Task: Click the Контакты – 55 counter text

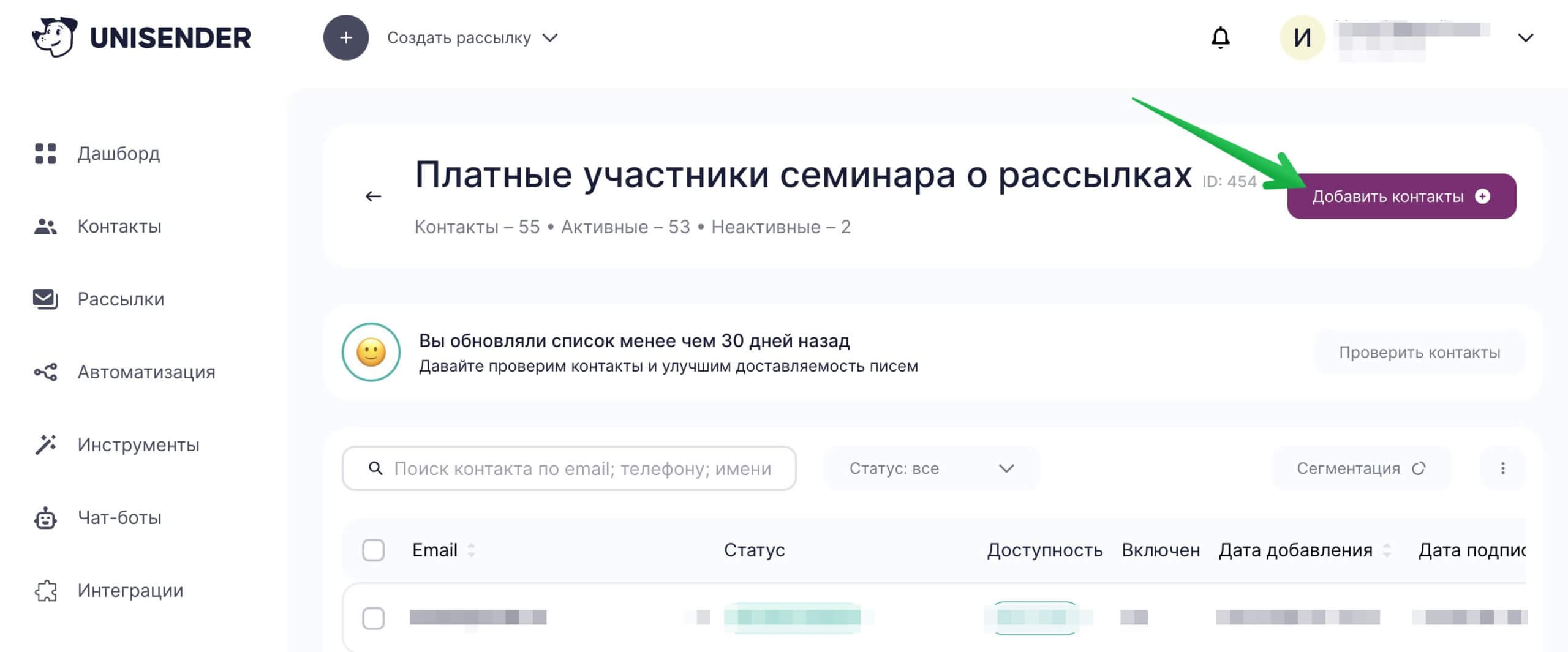Action: (477, 227)
